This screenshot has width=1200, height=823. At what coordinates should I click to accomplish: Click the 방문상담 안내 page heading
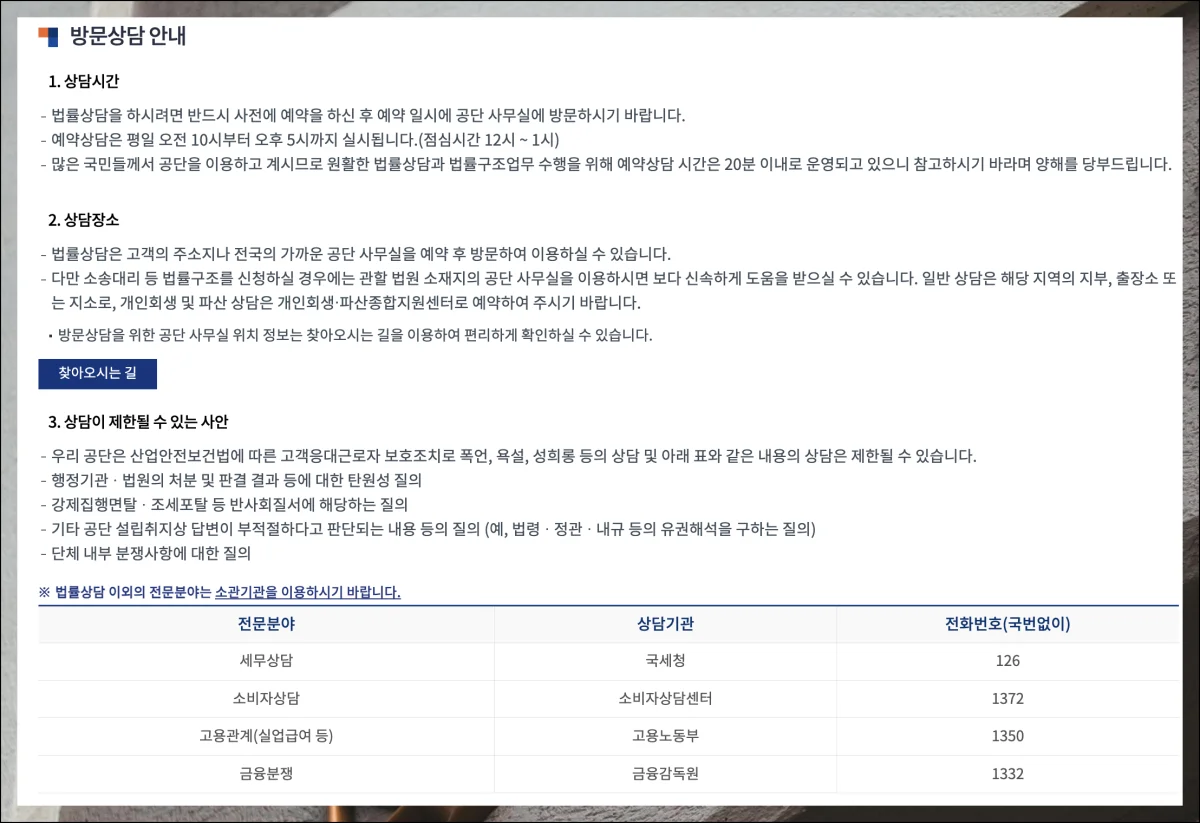coord(127,38)
